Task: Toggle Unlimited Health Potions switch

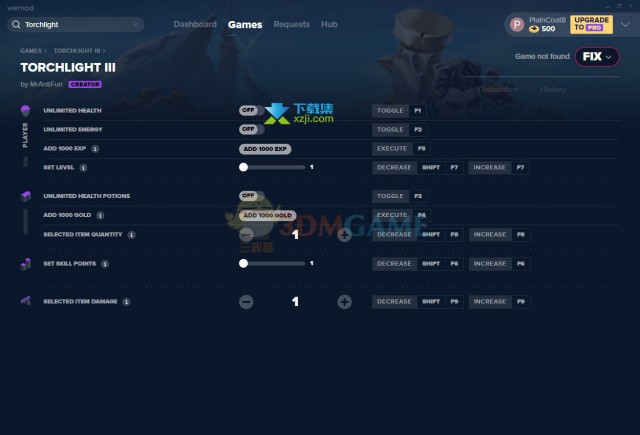Action: click(x=251, y=196)
